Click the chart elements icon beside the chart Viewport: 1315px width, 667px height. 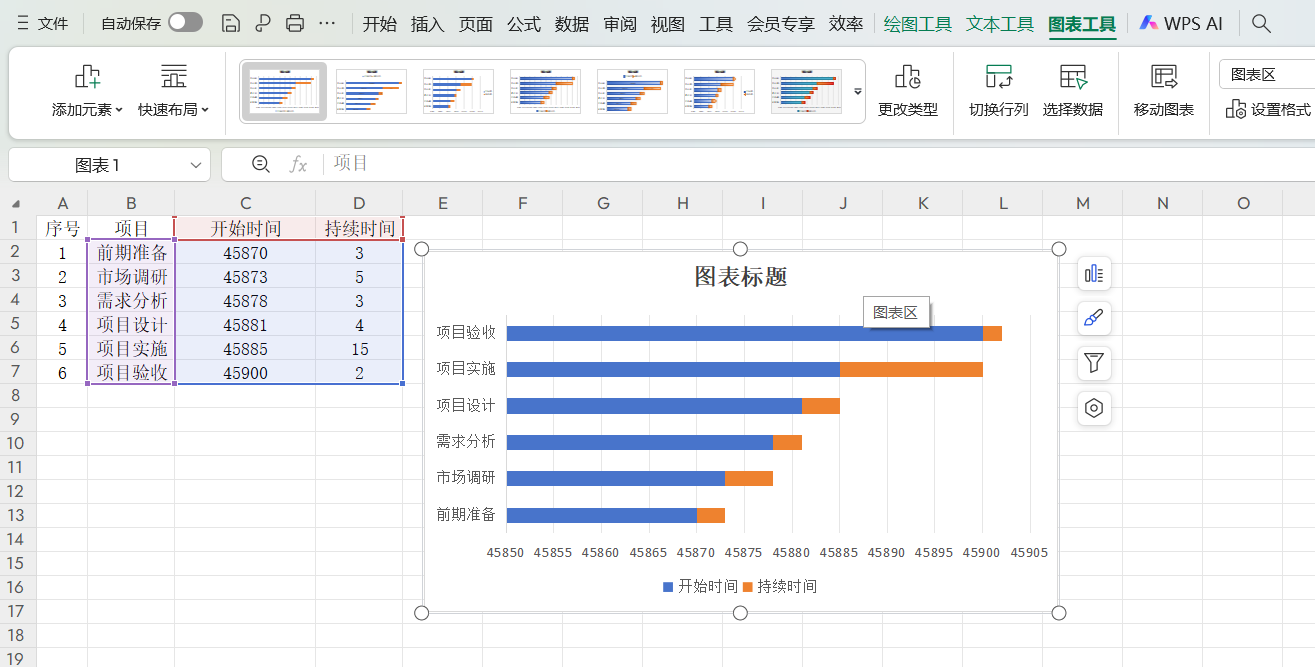[x=1094, y=273]
